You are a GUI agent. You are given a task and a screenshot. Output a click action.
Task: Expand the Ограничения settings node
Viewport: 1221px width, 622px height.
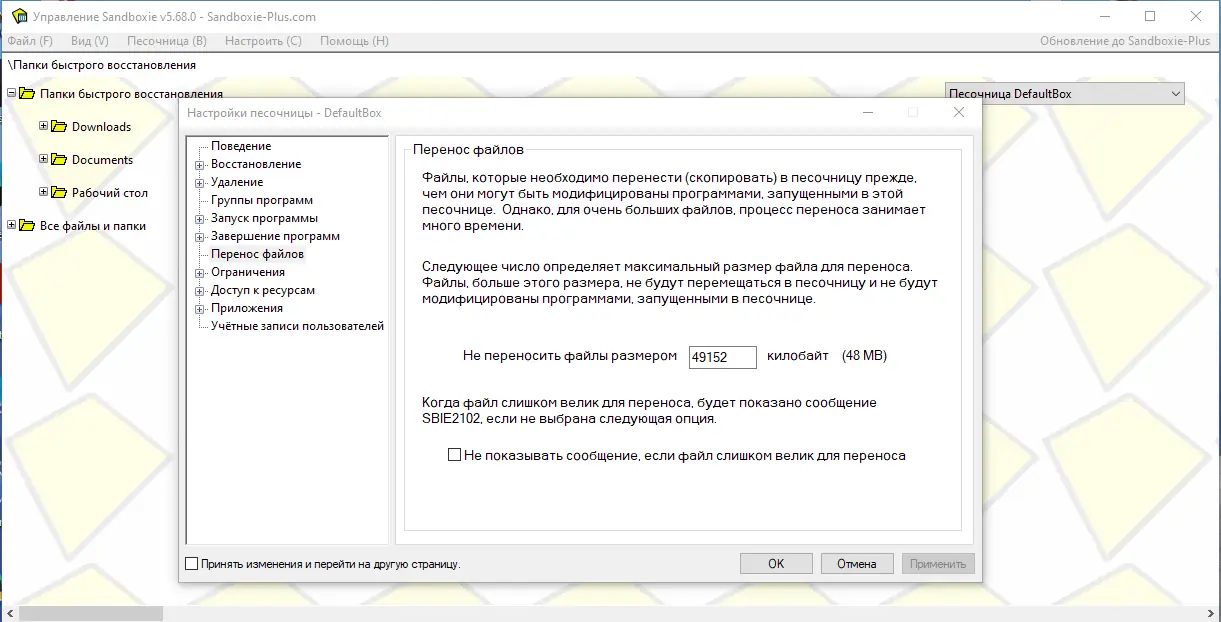(x=200, y=273)
